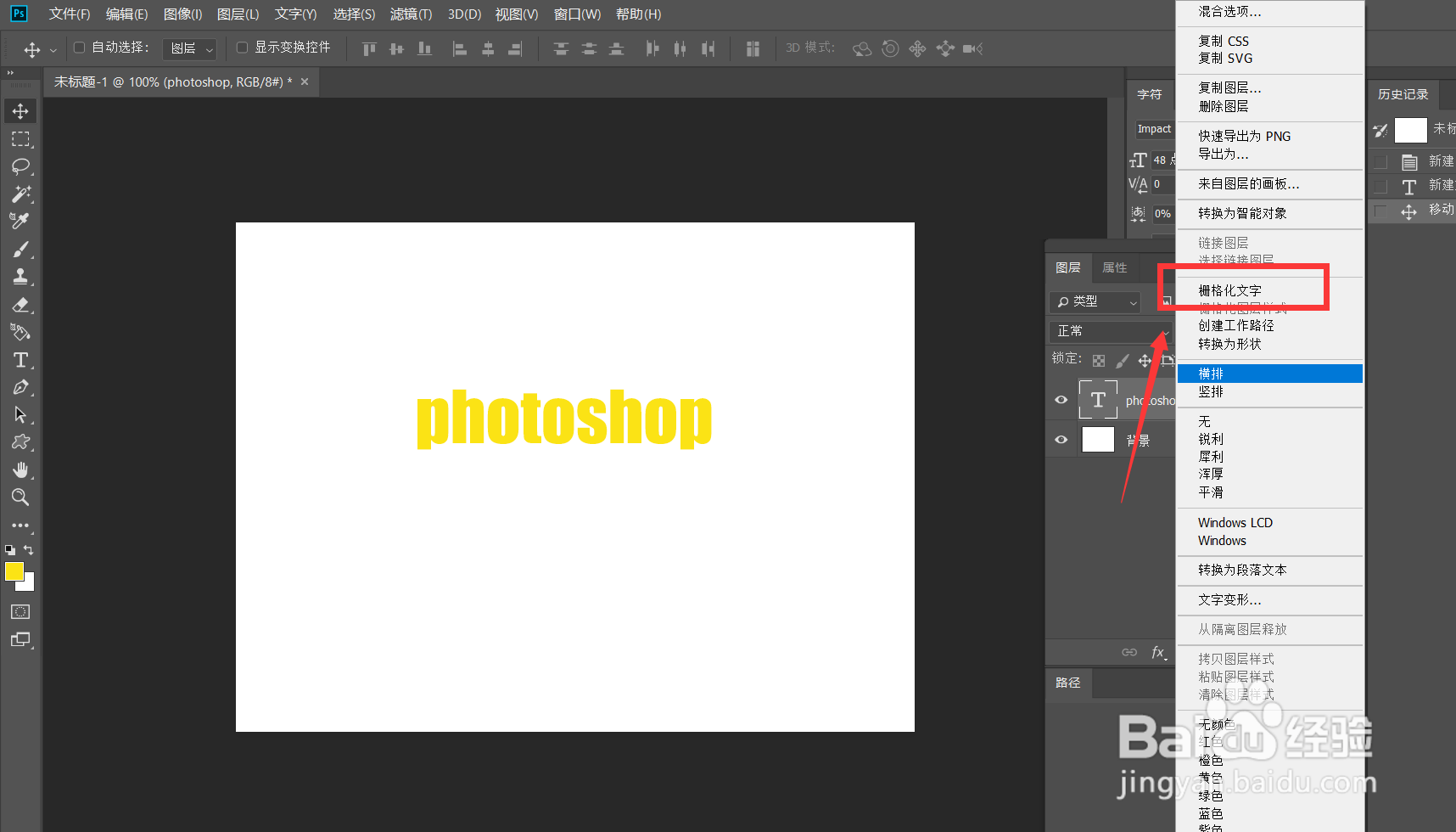Select the Pen tool
This screenshot has width=1456, height=832.
coord(20,387)
